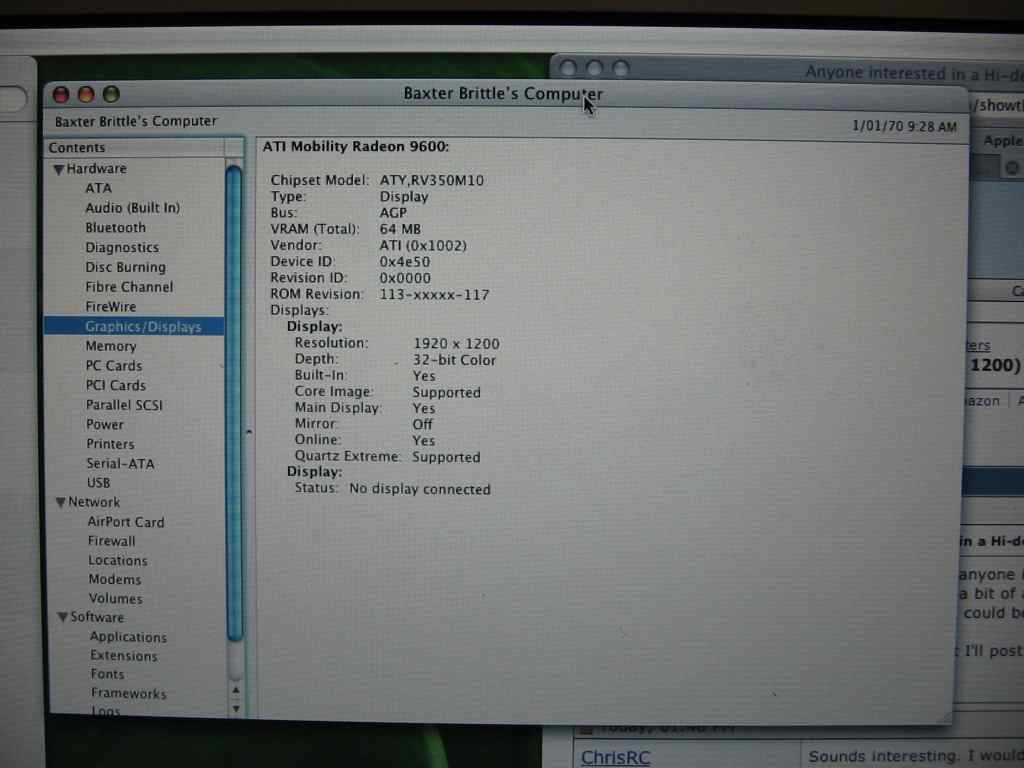Open Parallel SCSI entry
Image resolution: width=1024 pixels, height=768 pixels.
[x=124, y=405]
